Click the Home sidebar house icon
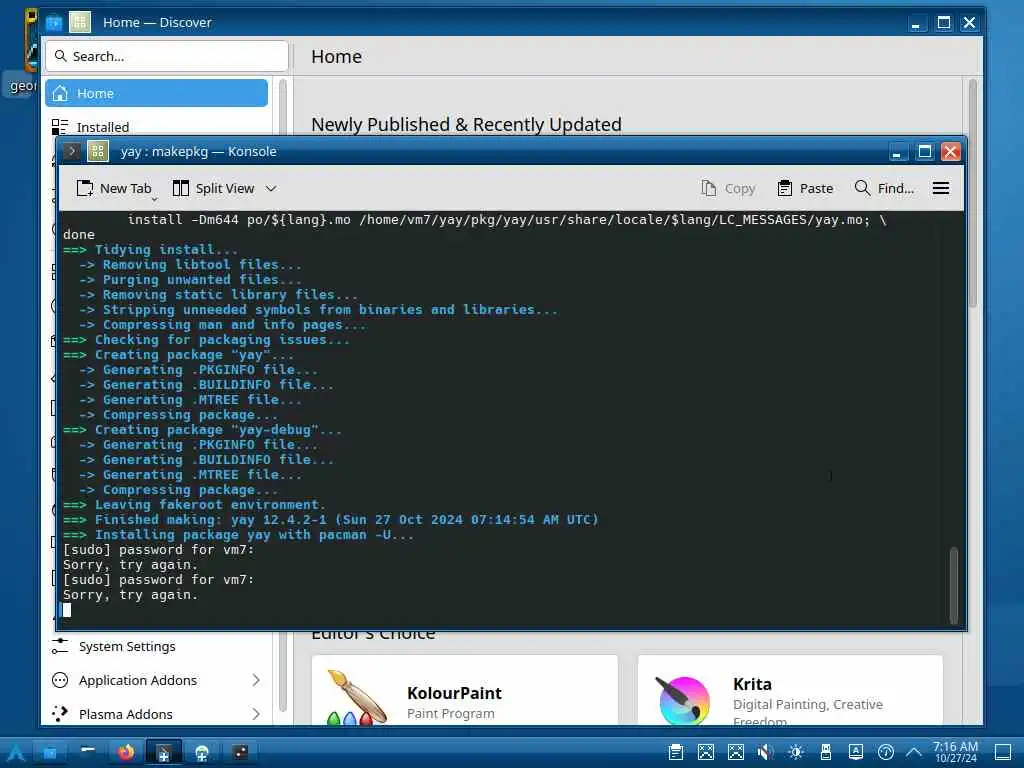 [x=60, y=93]
